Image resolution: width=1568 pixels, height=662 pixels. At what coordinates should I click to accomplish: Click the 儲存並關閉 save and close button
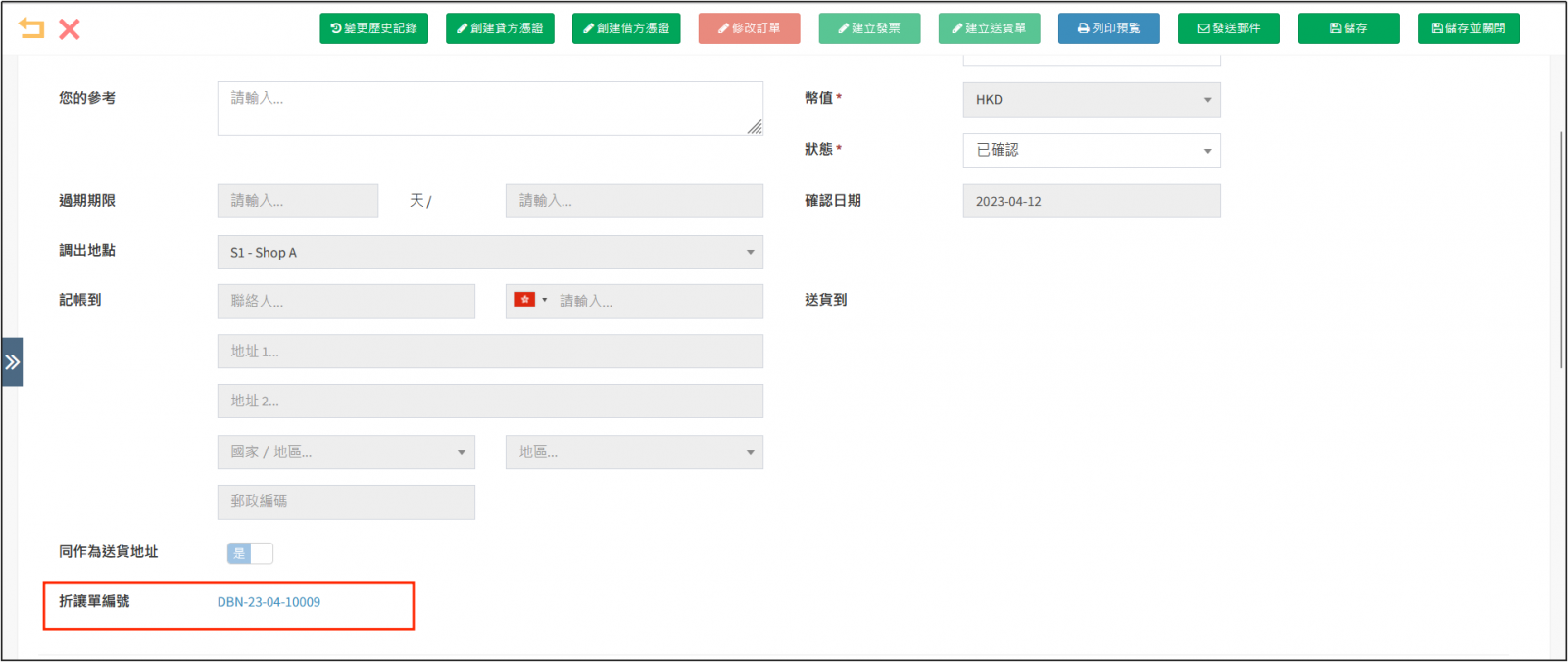(x=1469, y=28)
